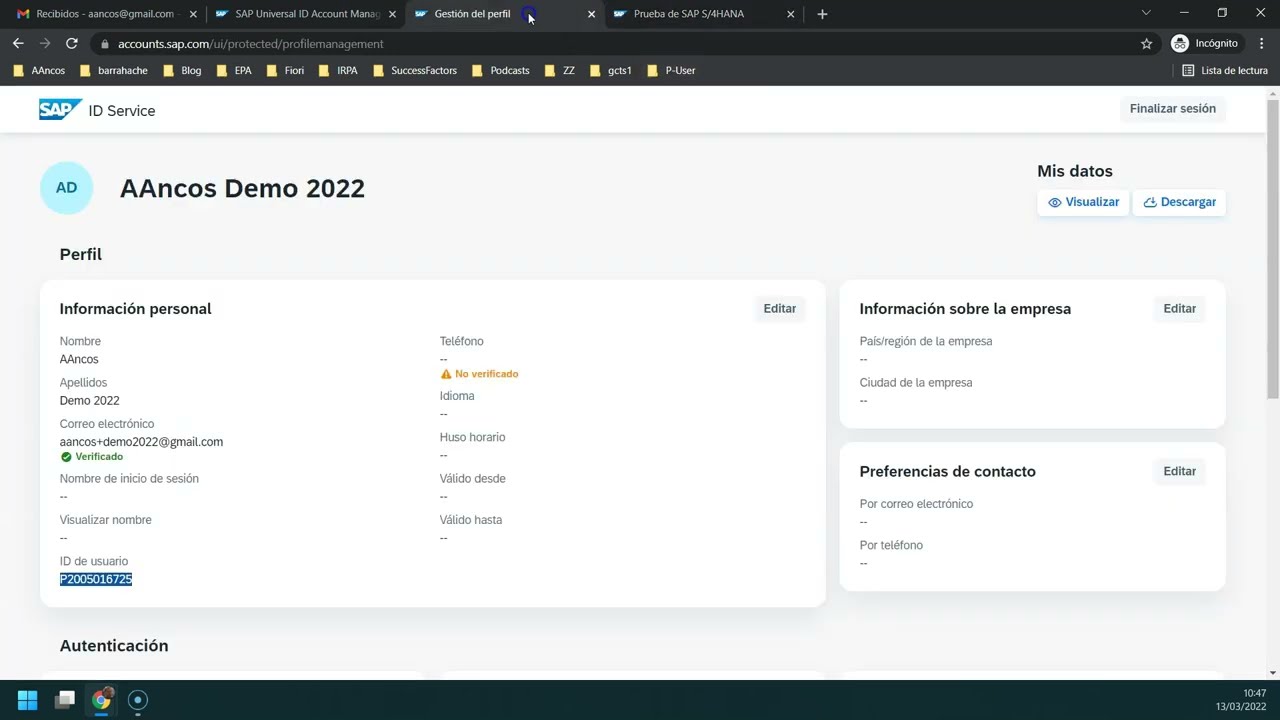
Task: Select the user ID P2005016725
Action: (x=96, y=580)
